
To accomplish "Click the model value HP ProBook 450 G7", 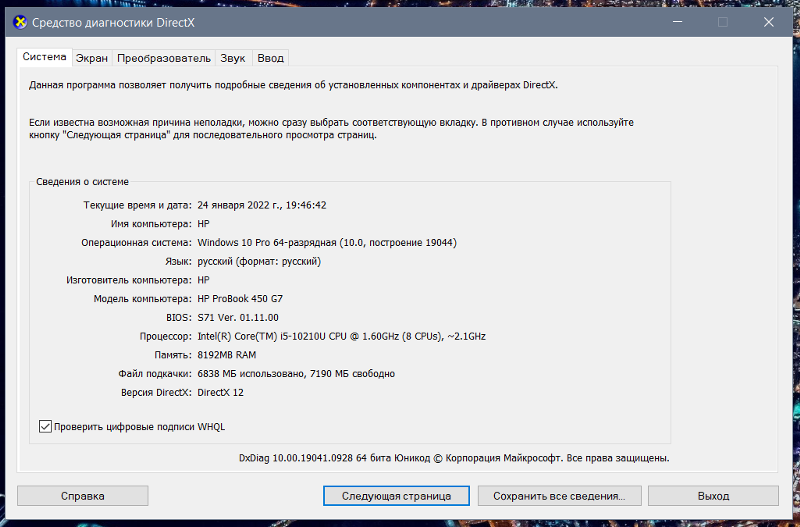I will pyautogui.click(x=240, y=298).
